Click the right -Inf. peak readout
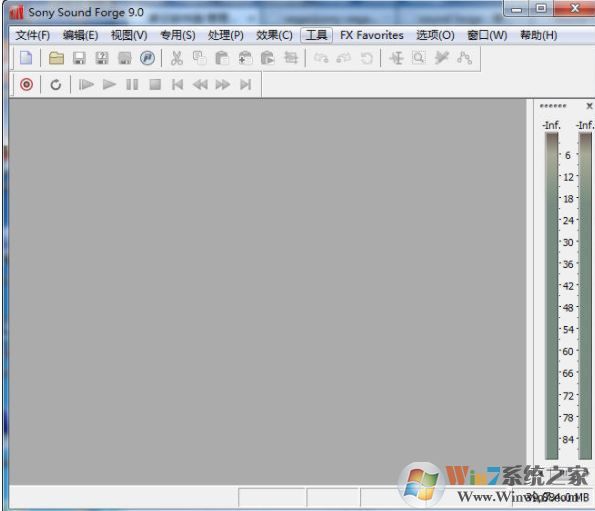The width and height of the screenshot is (595, 511). pos(585,125)
